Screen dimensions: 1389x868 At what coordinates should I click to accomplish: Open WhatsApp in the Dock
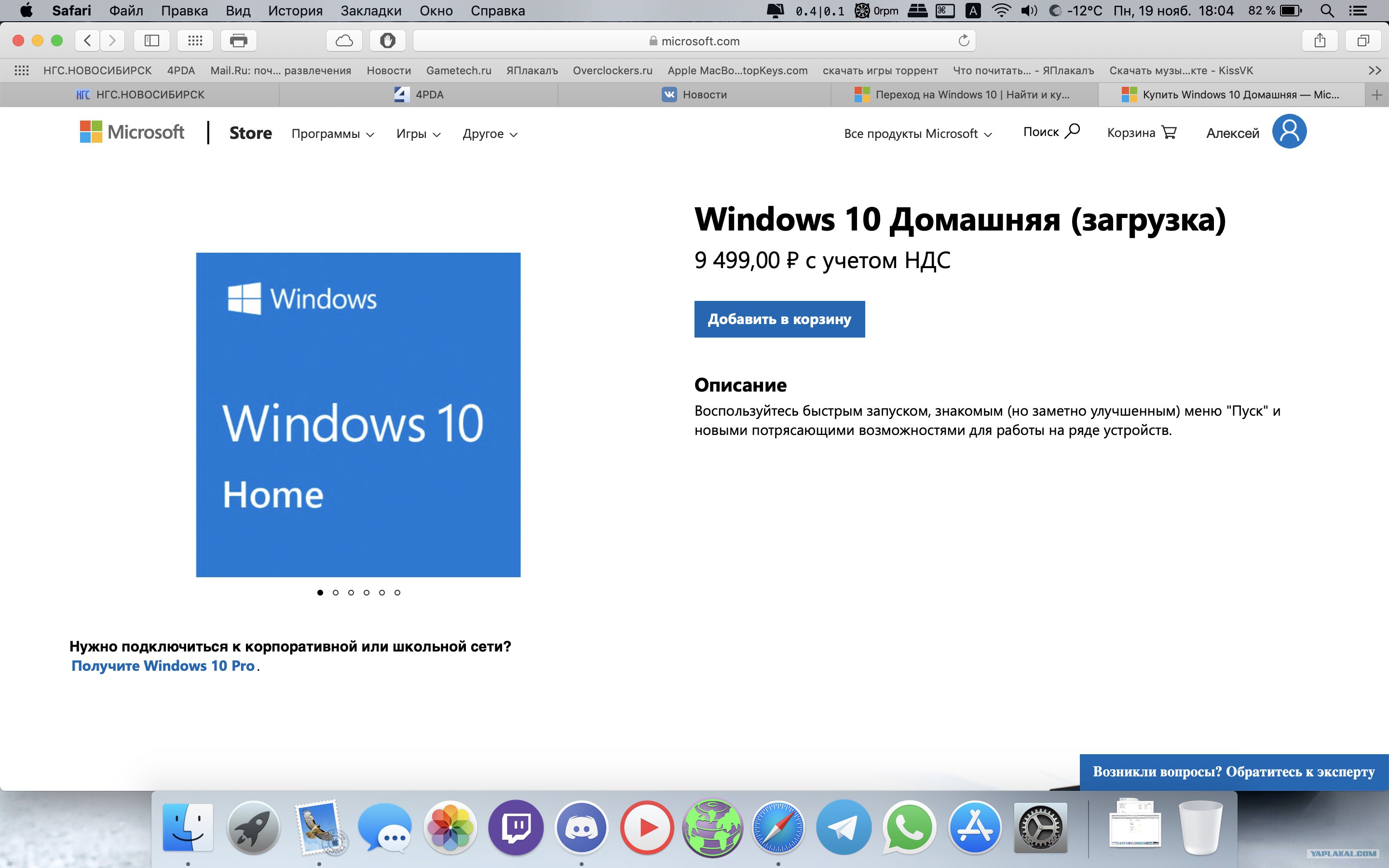pos(909,827)
